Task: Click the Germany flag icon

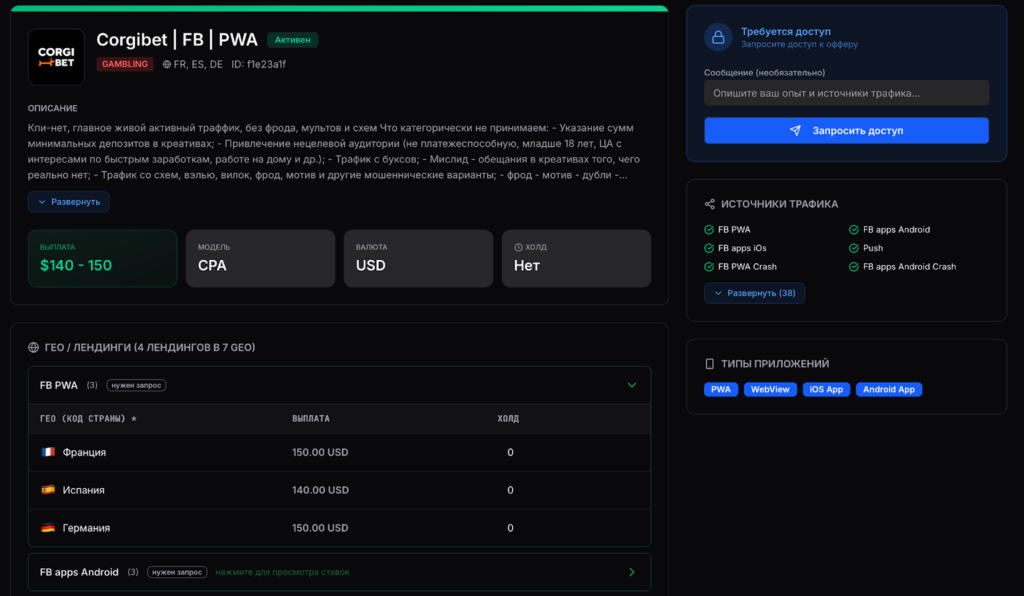Action: point(48,527)
